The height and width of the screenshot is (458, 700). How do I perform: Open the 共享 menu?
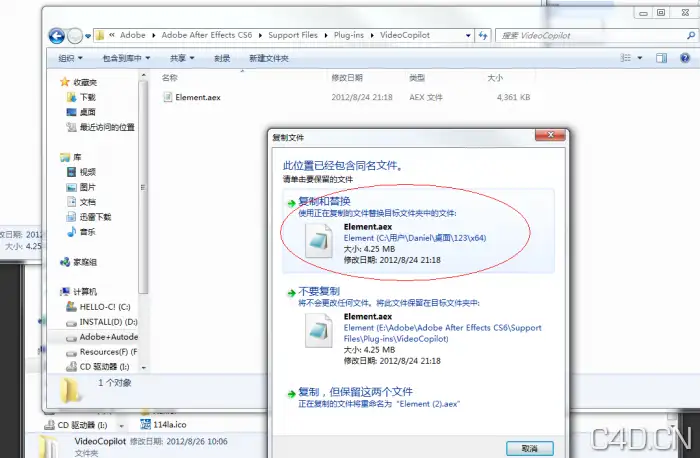[182, 58]
